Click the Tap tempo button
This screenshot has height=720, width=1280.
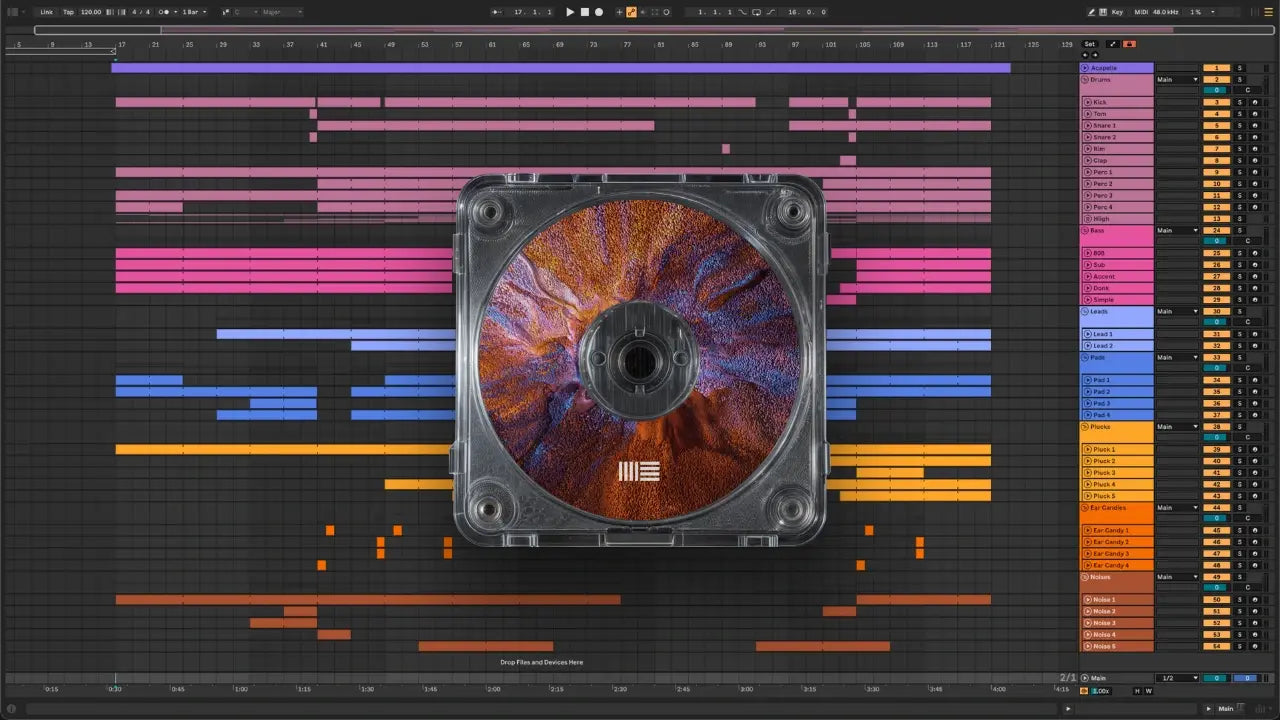pos(68,12)
